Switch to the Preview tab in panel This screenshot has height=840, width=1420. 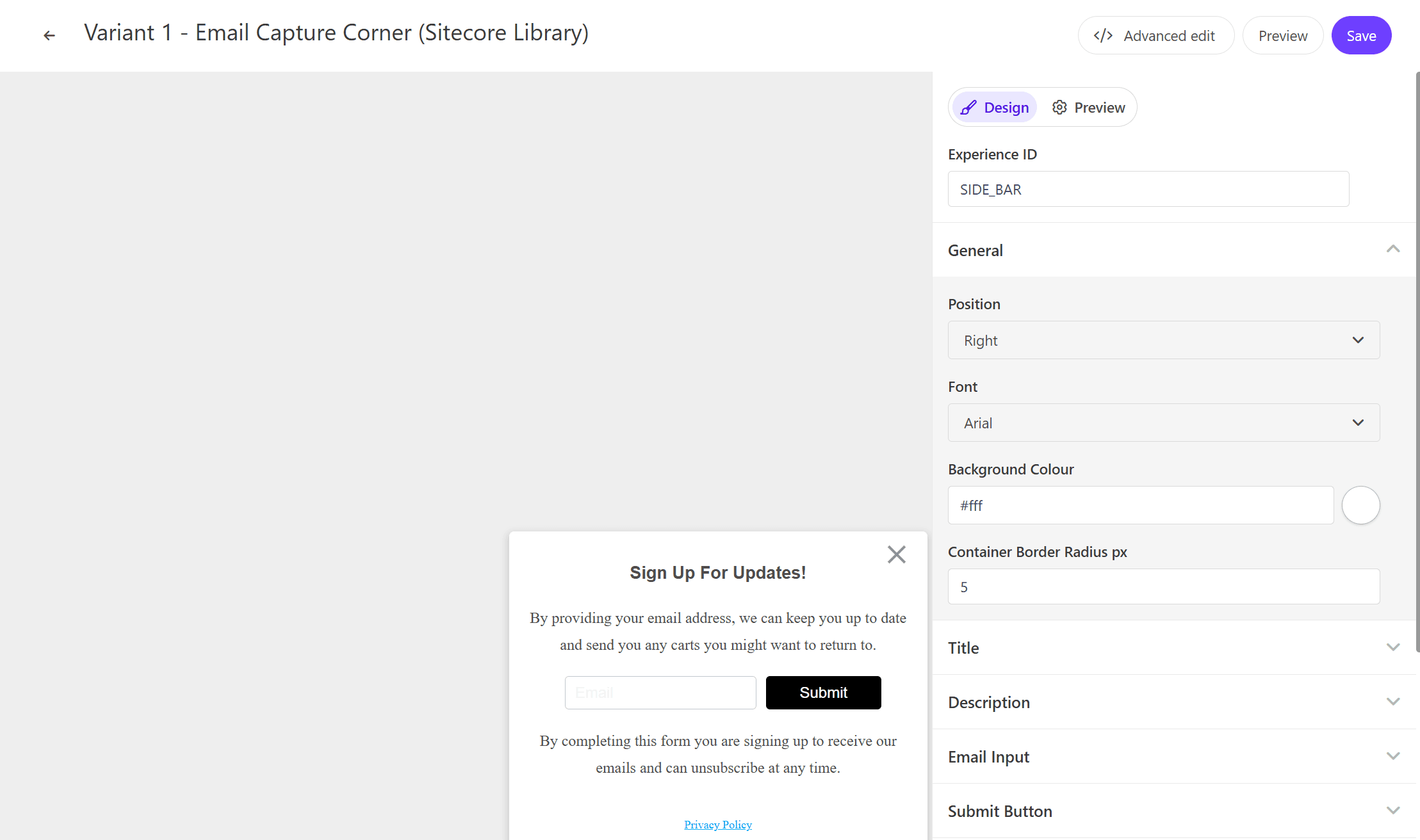point(1088,108)
